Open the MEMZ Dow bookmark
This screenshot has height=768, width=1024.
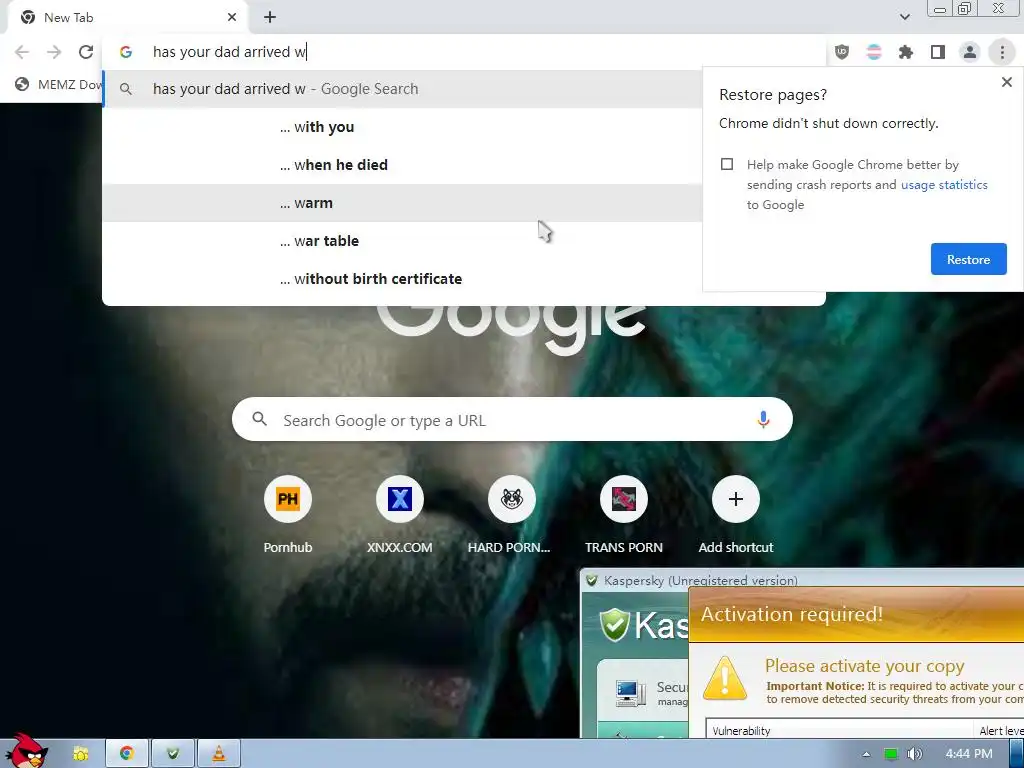click(x=59, y=84)
